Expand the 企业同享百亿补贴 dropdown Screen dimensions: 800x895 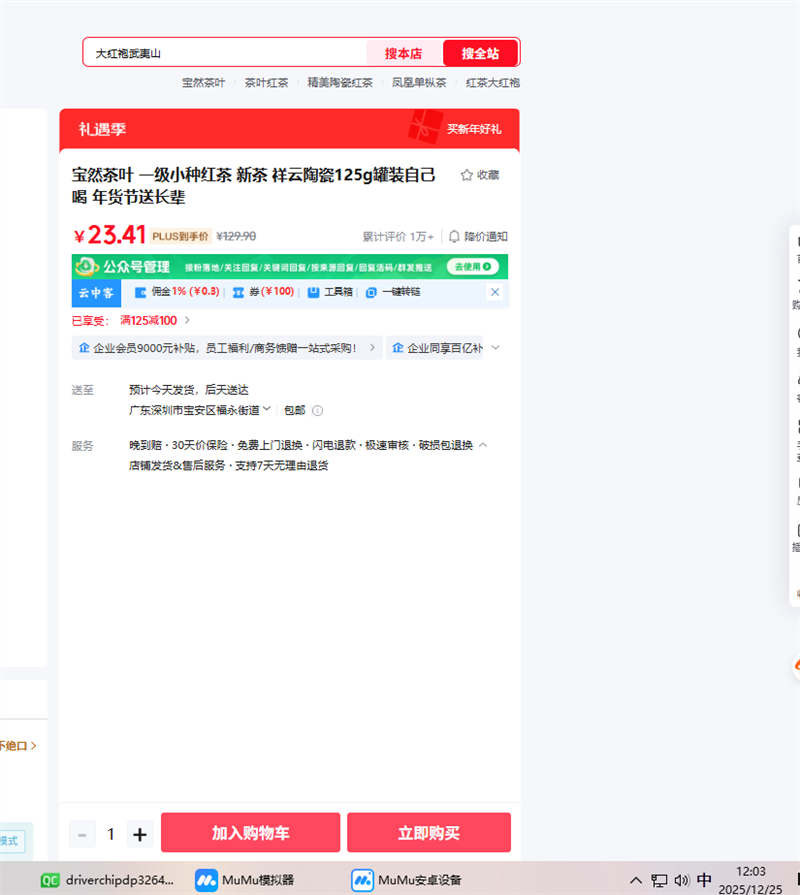point(493,347)
